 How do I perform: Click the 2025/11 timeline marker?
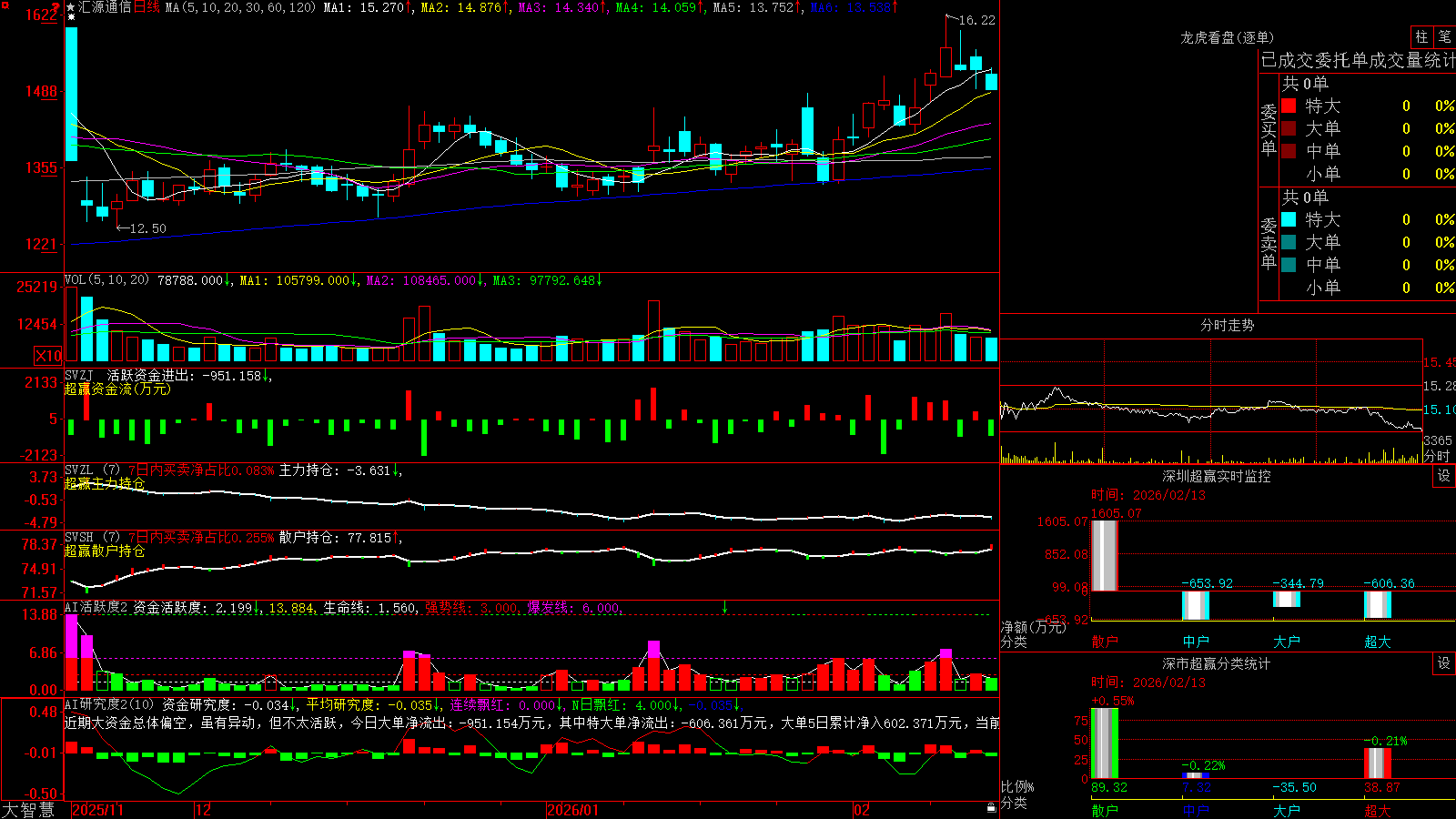pos(97,810)
